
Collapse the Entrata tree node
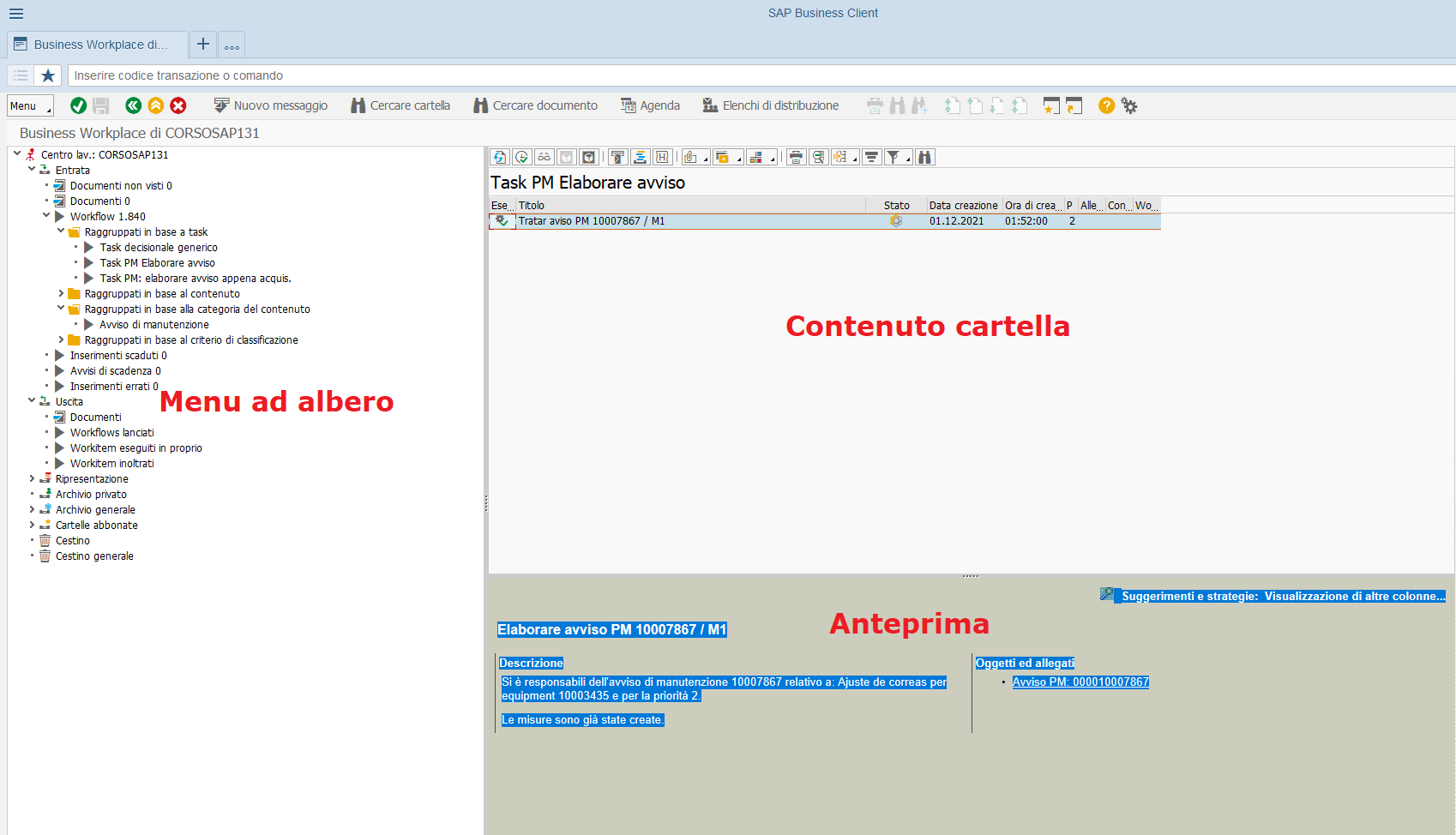click(x=32, y=169)
